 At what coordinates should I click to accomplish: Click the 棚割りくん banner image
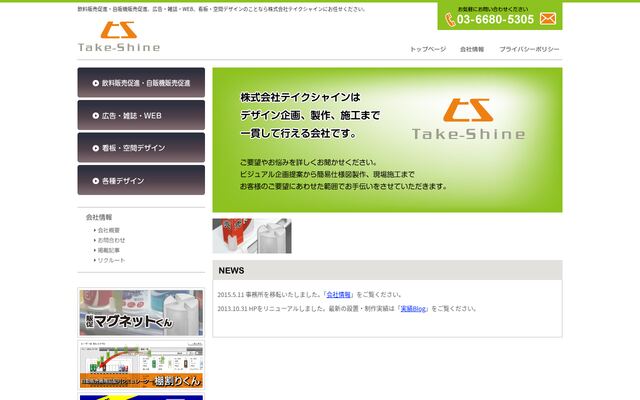141,365
